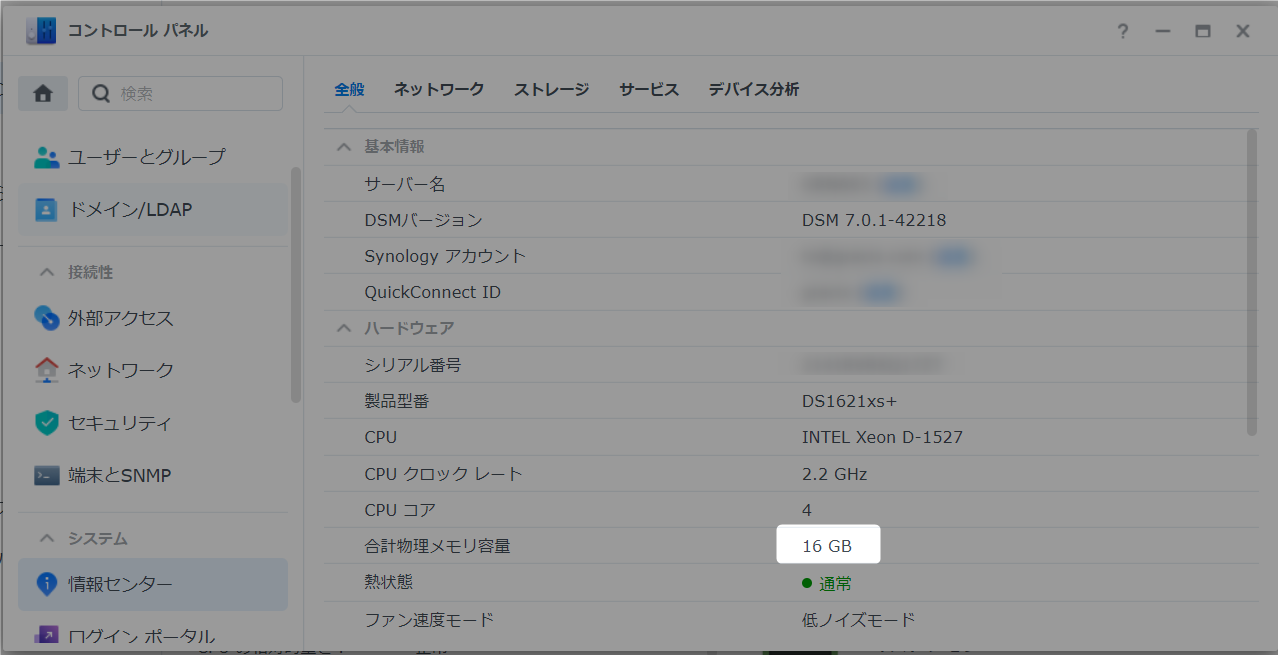The image size is (1278, 655).
Task: Collapse the ハードウェア section
Action: pos(344,328)
